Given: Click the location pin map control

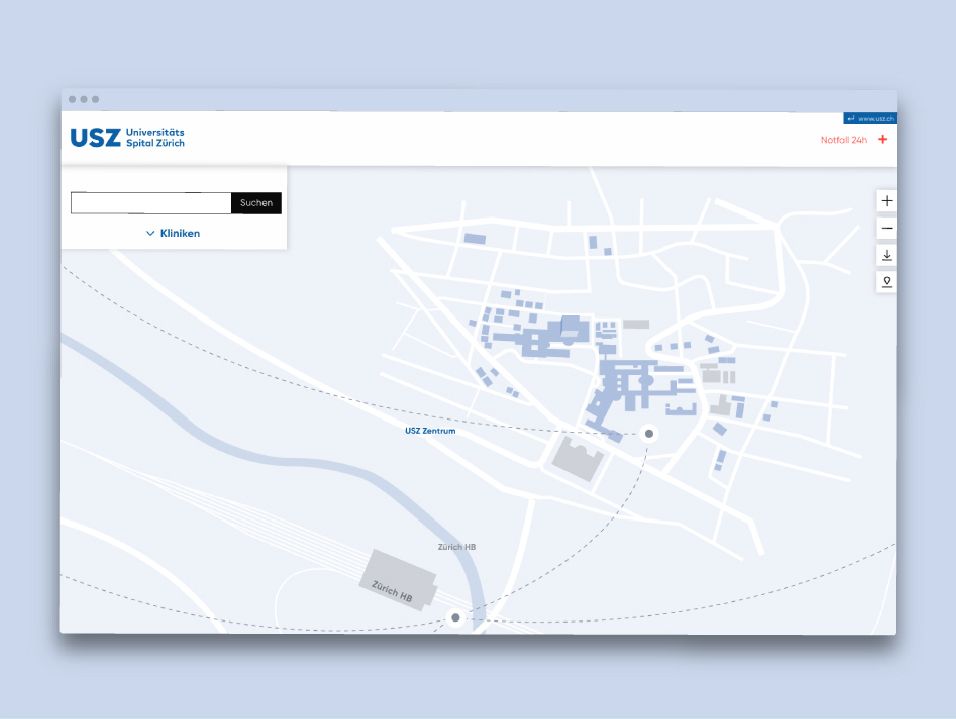Looking at the screenshot, I should click(886, 282).
